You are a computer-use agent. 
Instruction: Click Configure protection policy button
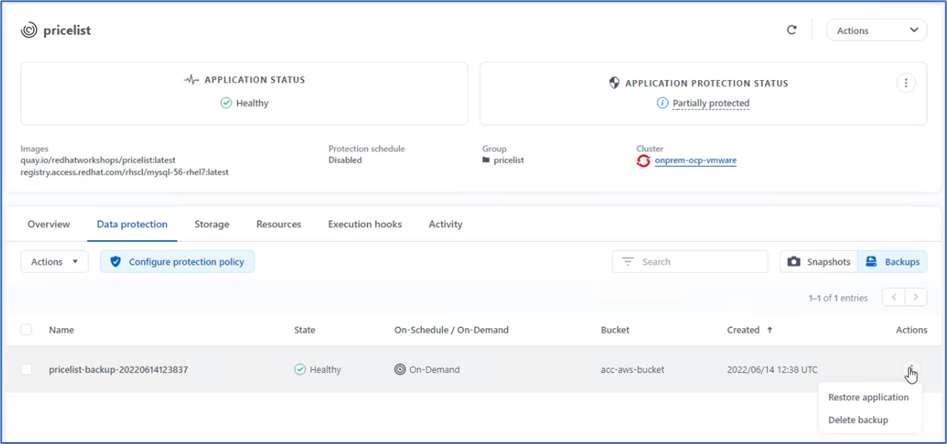coord(178,262)
